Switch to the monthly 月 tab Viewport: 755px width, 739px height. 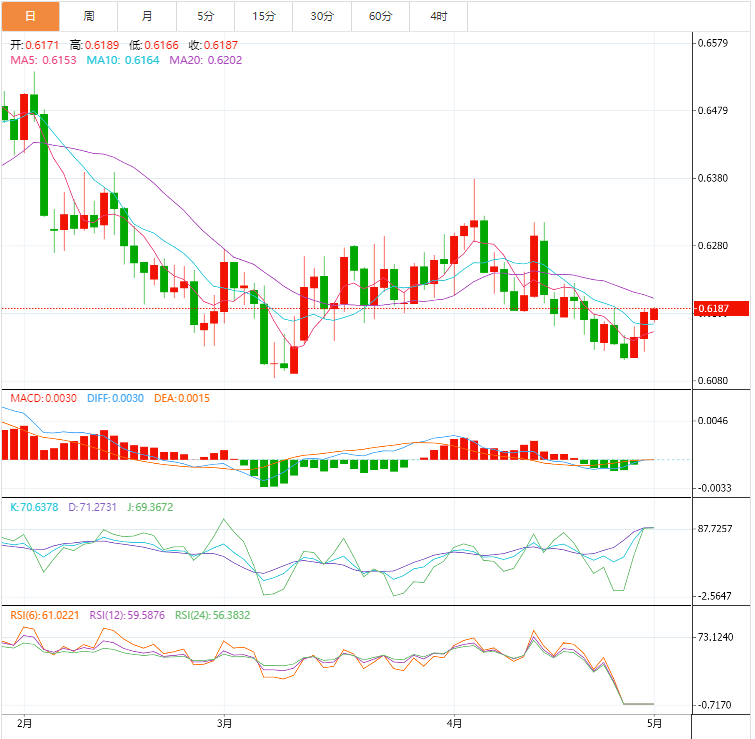point(147,16)
